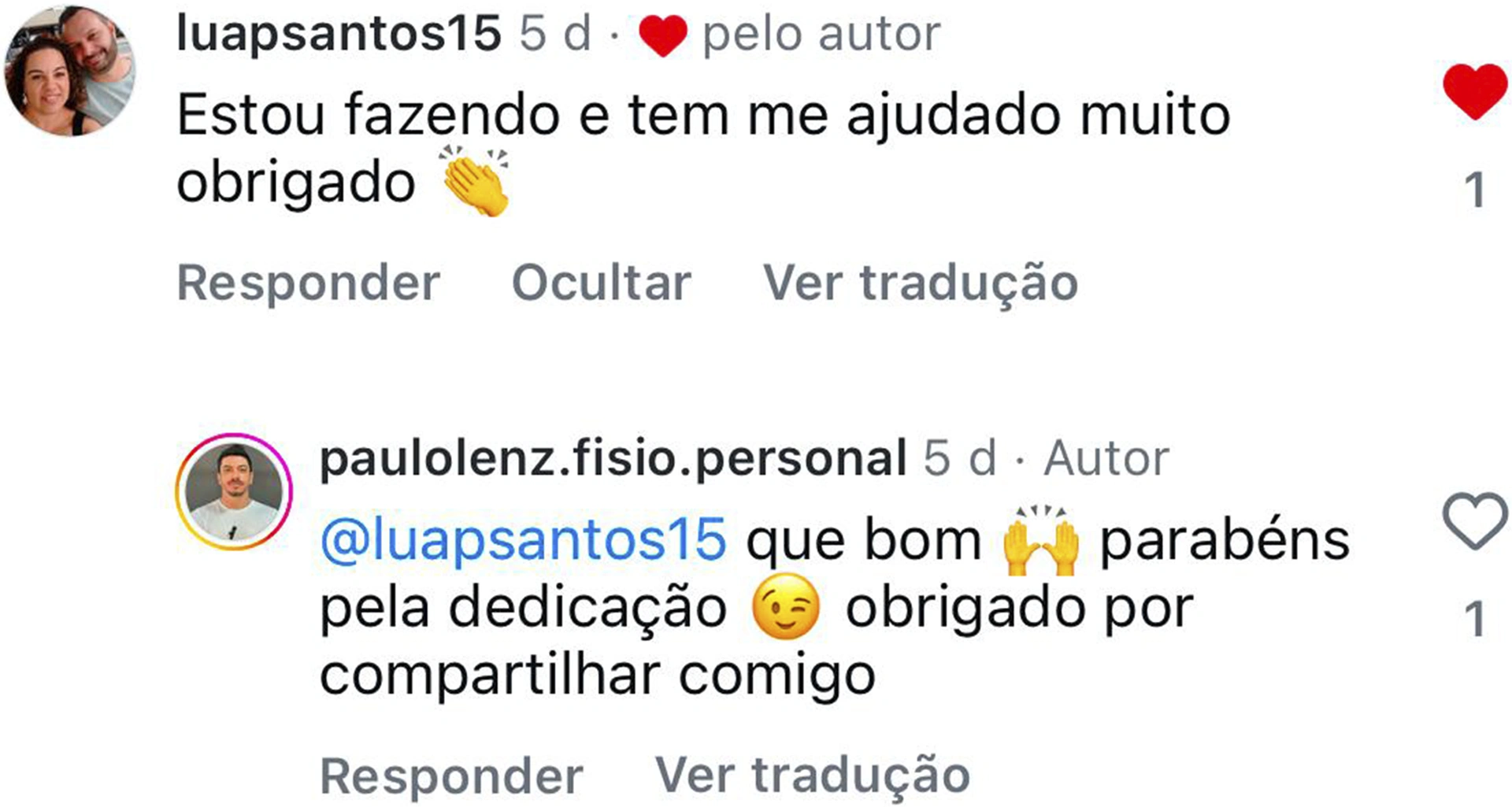Image resolution: width=1512 pixels, height=807 pixels.
Task: Open the @luapsantos15 mention link
Action: pos(523,540)
